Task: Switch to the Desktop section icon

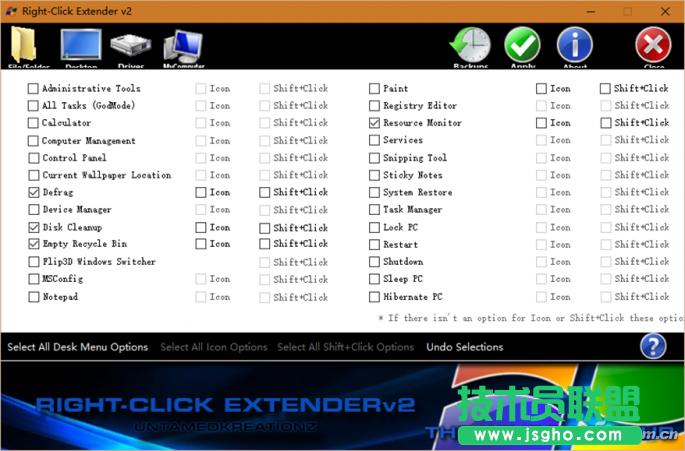Action: (x=81, y=47)
